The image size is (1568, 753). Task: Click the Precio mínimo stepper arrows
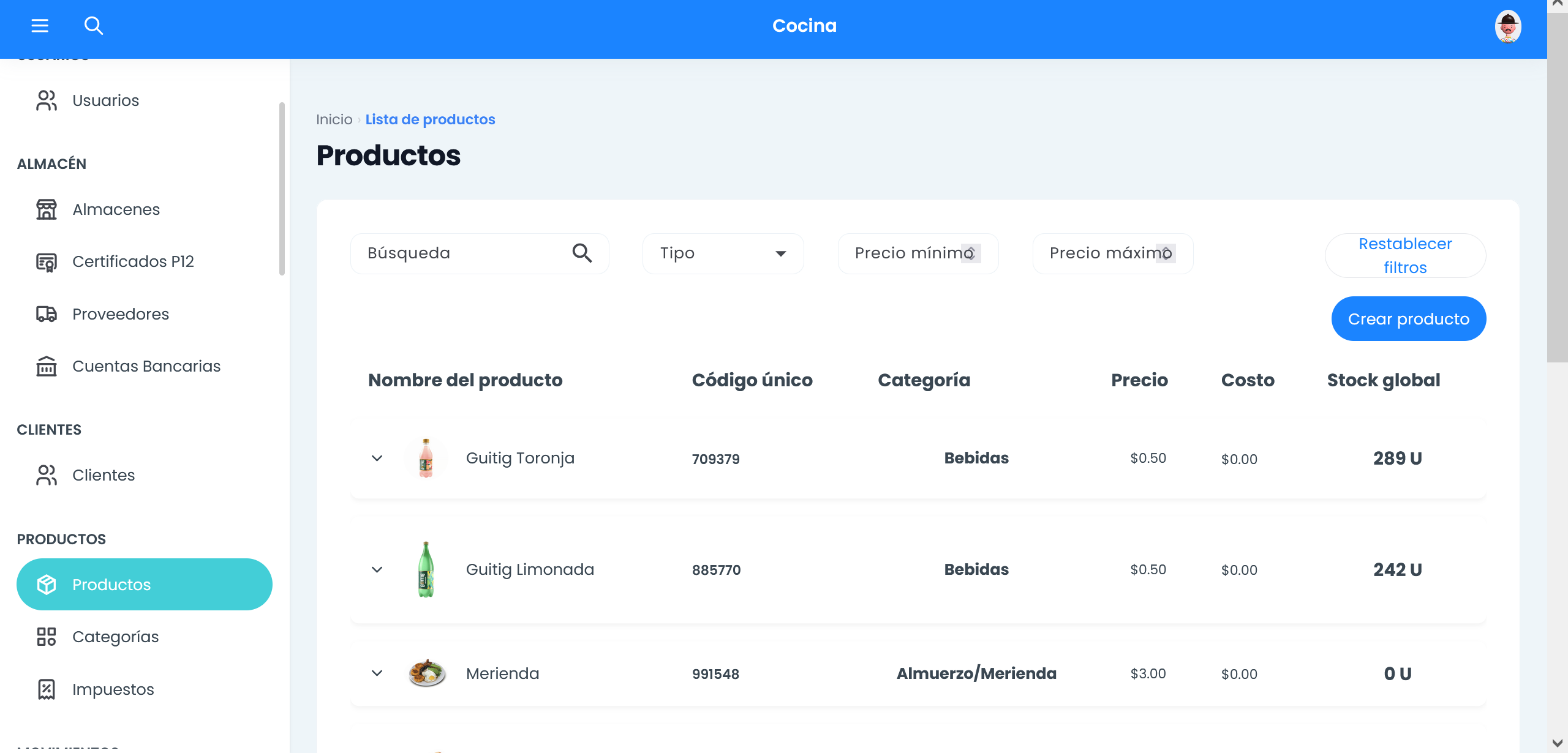tap(971, 253)
